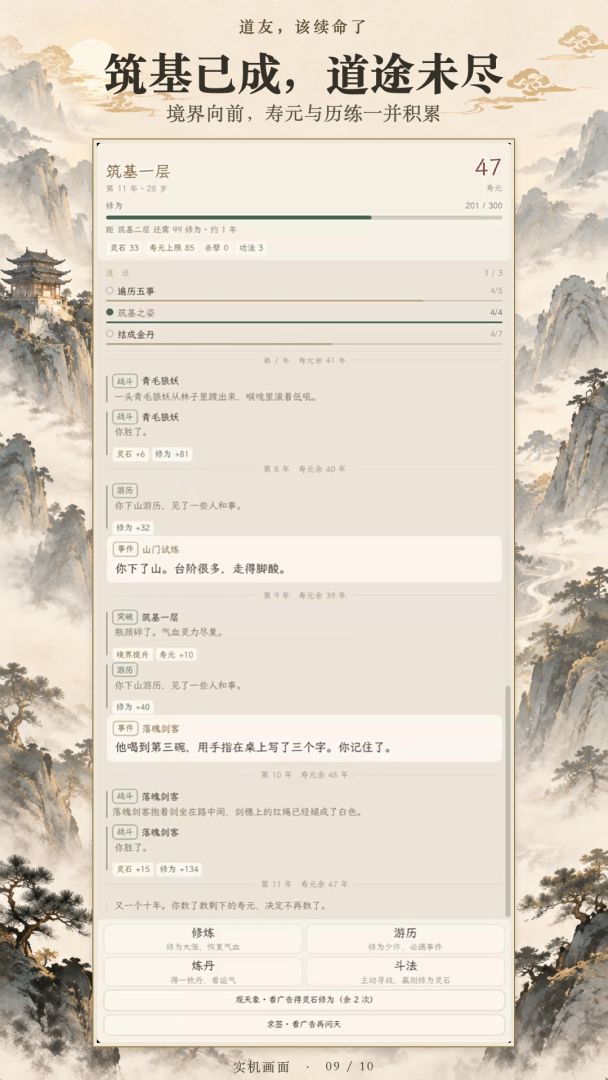Tap 观天象 watch-ad reward button
This screenshot has height=1080, width=608.
pos(304,999)
